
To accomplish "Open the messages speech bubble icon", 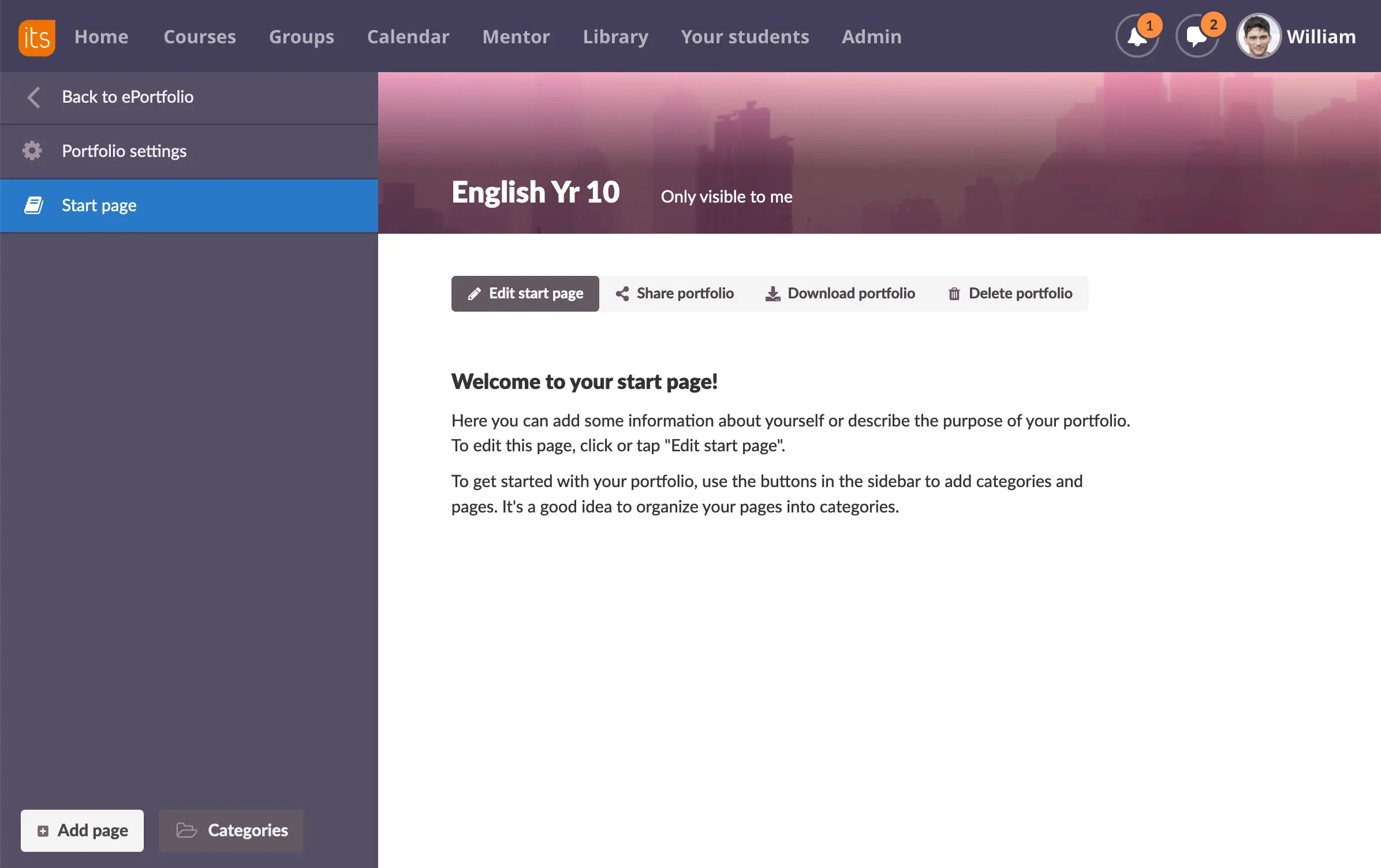I will (x=1196, y=36).
